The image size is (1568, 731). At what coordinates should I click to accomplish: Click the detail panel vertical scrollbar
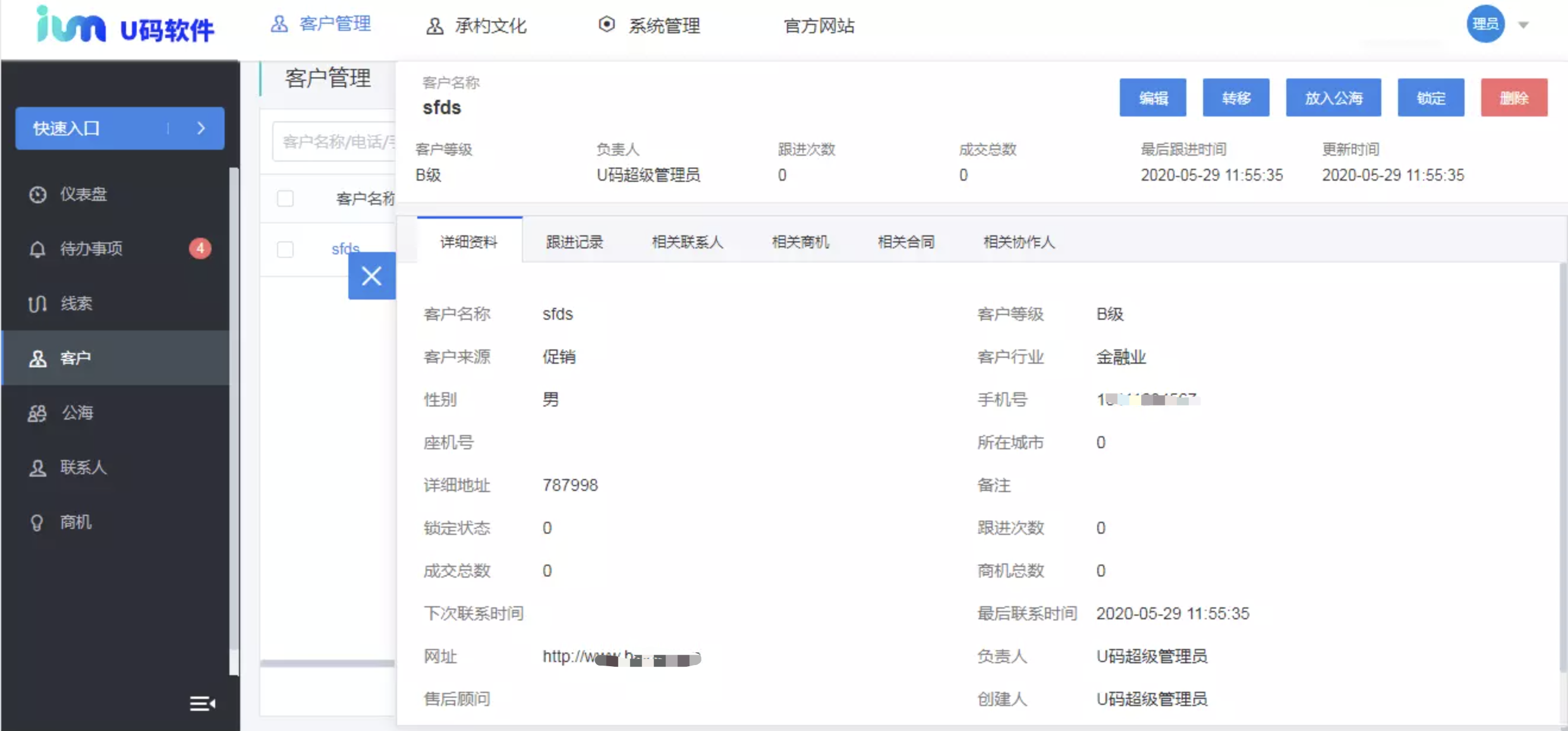pyautogui.click(x=1562, y=469)
